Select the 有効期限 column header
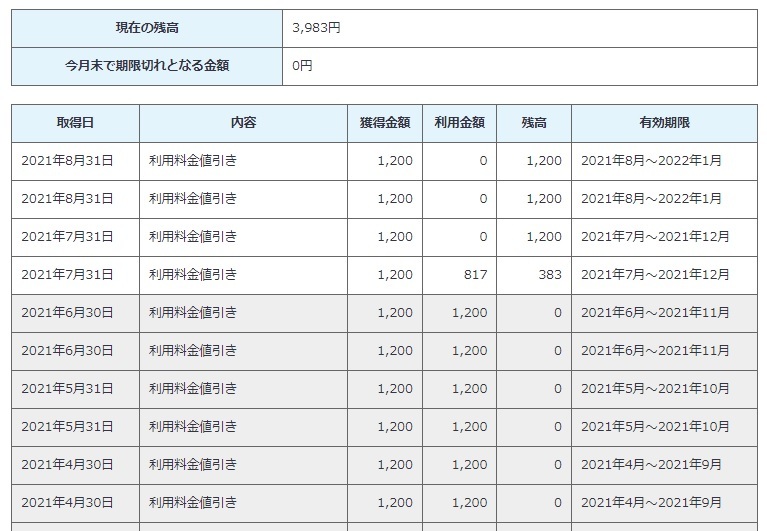Screen dimensions: 767x531 point(664,123)
